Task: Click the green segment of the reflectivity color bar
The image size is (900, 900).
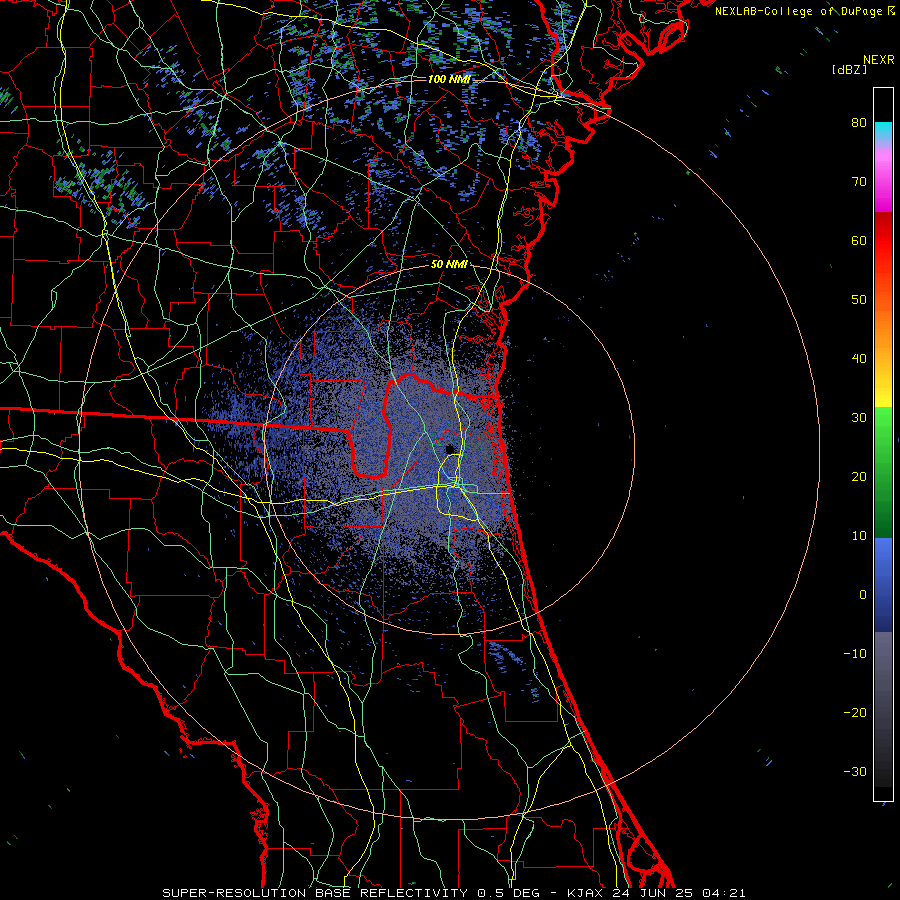Action: coord(883,472)
